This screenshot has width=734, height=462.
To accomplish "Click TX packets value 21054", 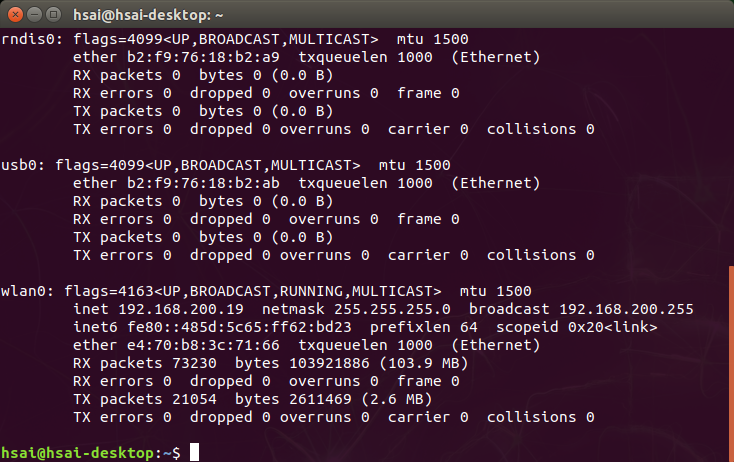I will [194, 399].
